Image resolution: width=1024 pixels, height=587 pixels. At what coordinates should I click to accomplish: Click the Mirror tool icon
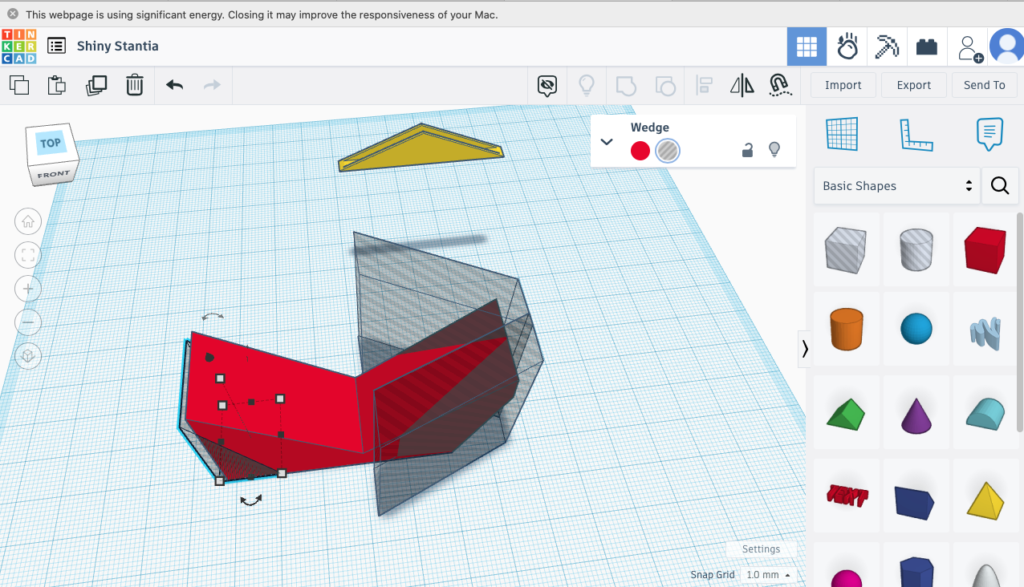pyautogui.click(x=742, y=86)
